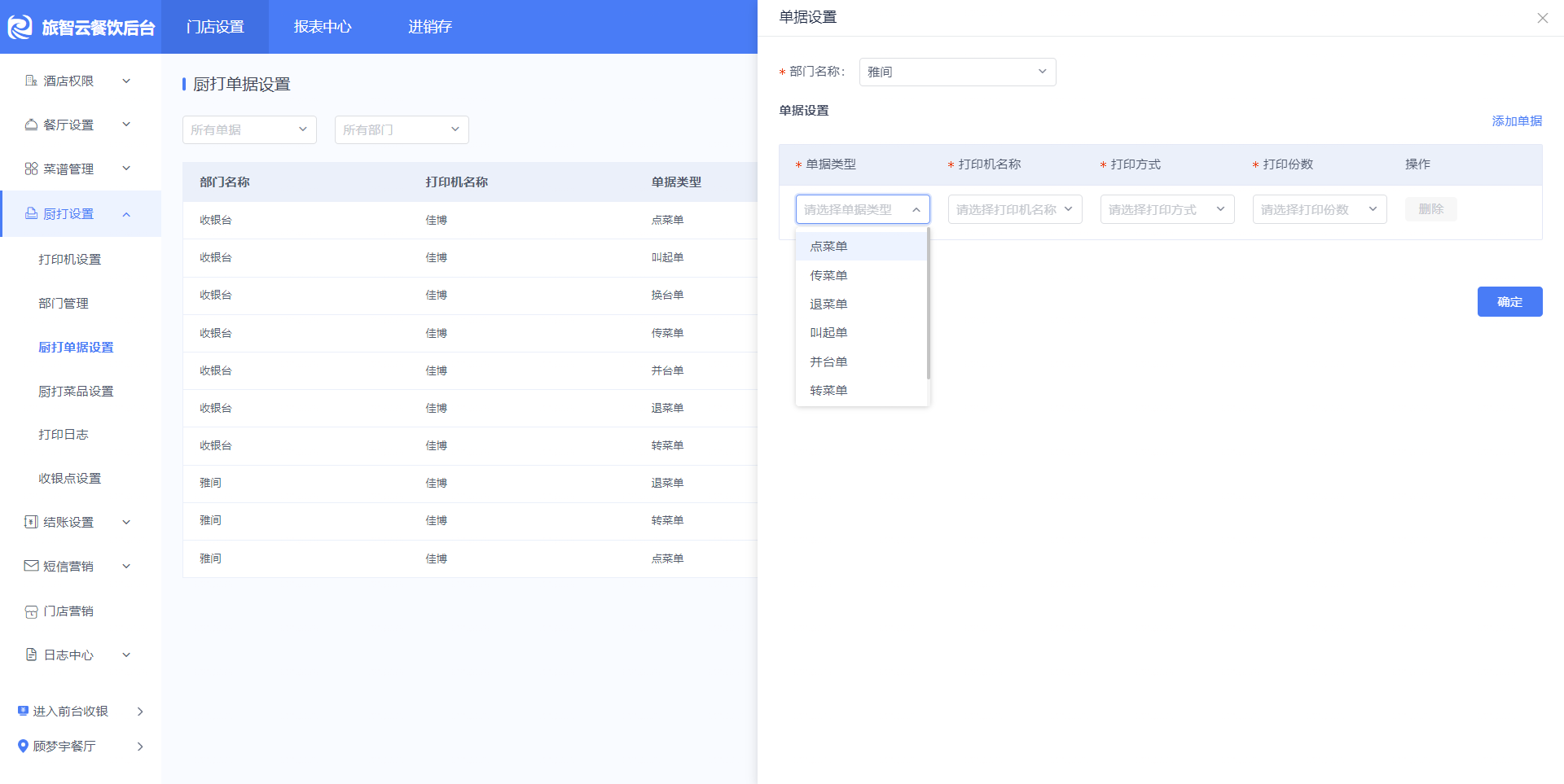Click the 叫起单 cell in the table
This screenshot has height=784, width=1564.
(x=667, y=257)
